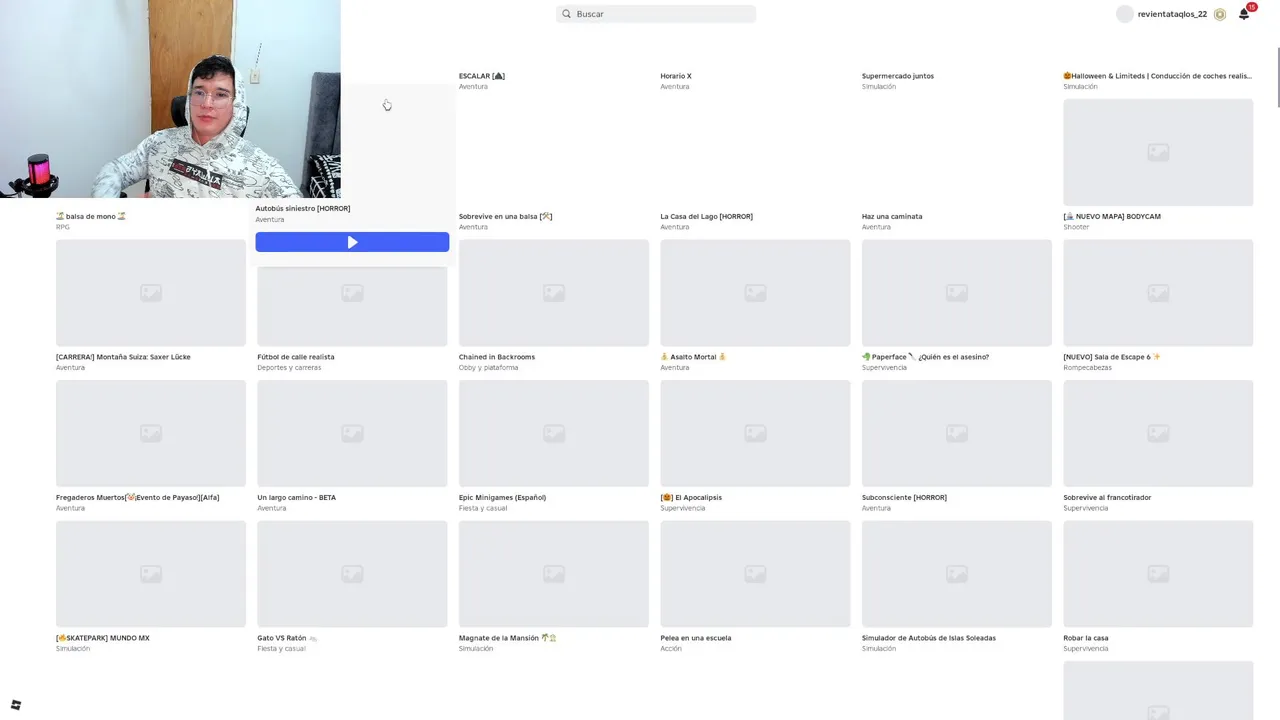The image size is (1280, 720).
Task: Open La Casa del Lago [HORROR]
Action: (706, 216)
